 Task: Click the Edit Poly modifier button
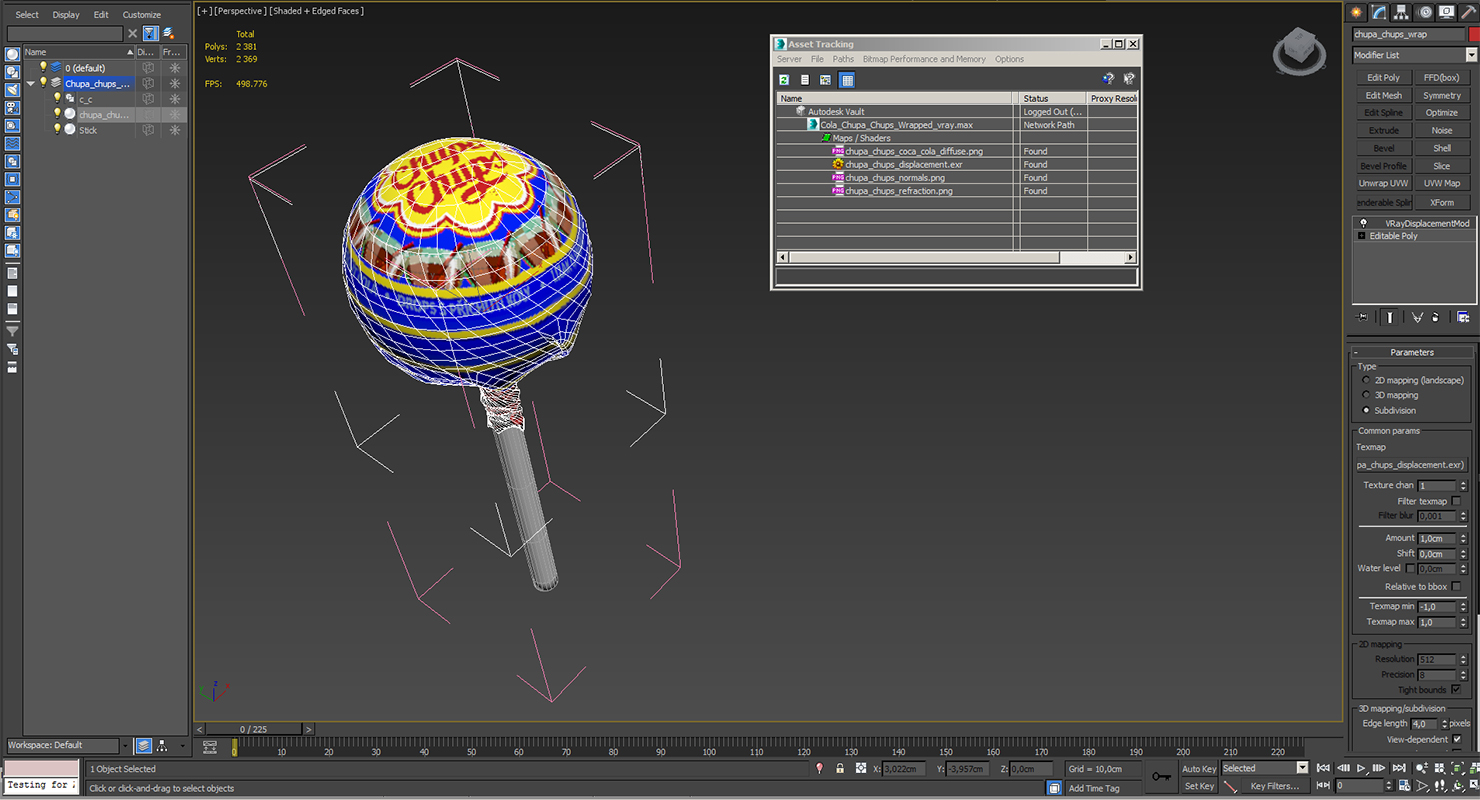pyautogui.click(x=1383, y=77)
